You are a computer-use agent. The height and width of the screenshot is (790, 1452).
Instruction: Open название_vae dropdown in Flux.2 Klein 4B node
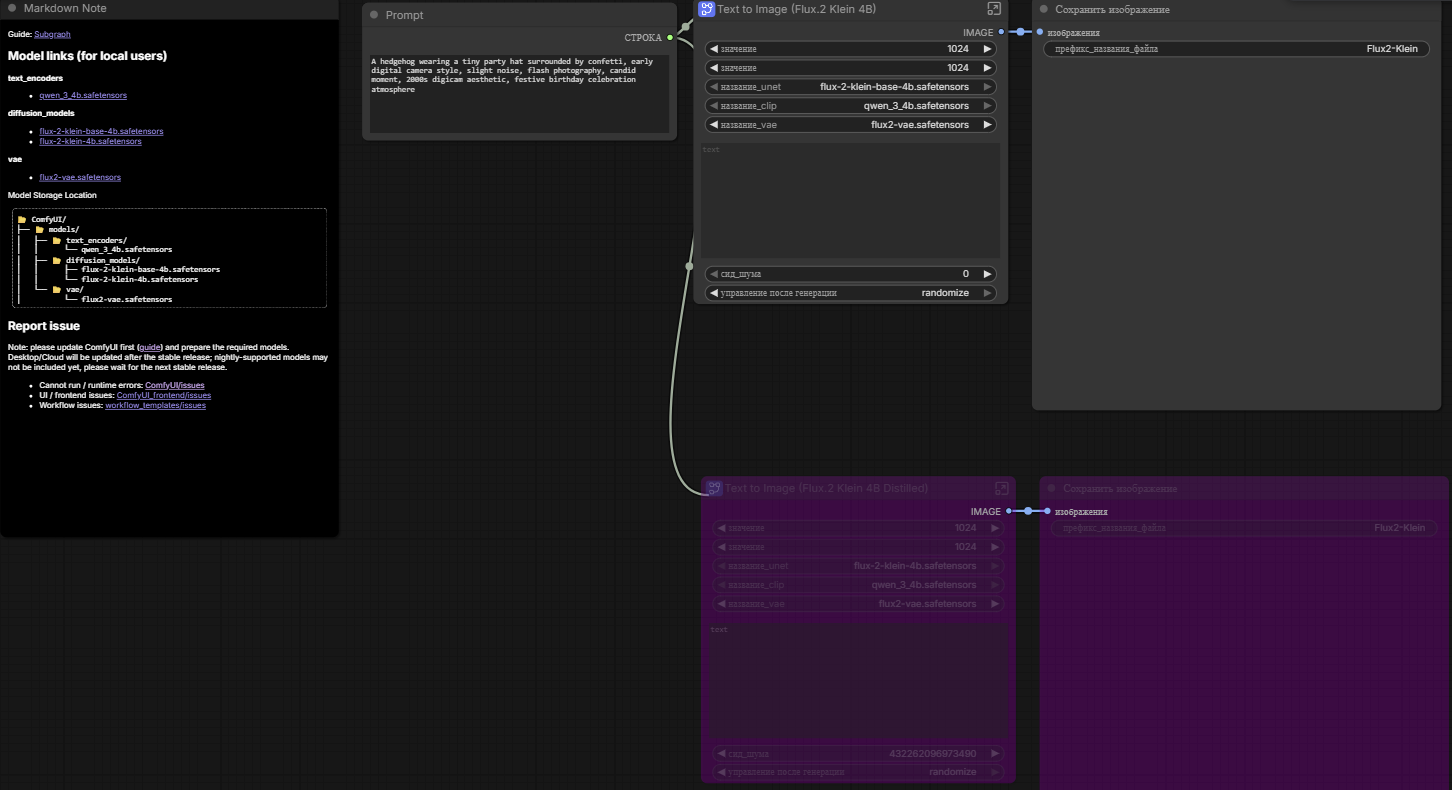pos(851,125)
